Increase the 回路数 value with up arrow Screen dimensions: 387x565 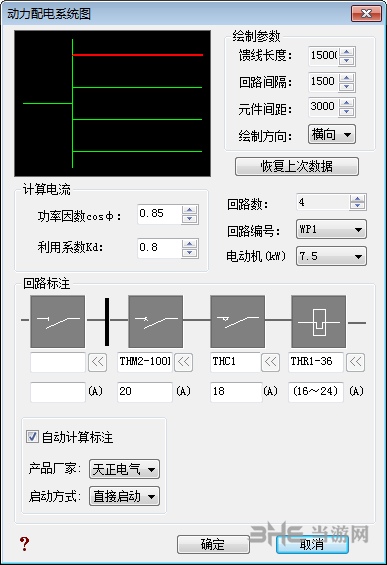357,198
